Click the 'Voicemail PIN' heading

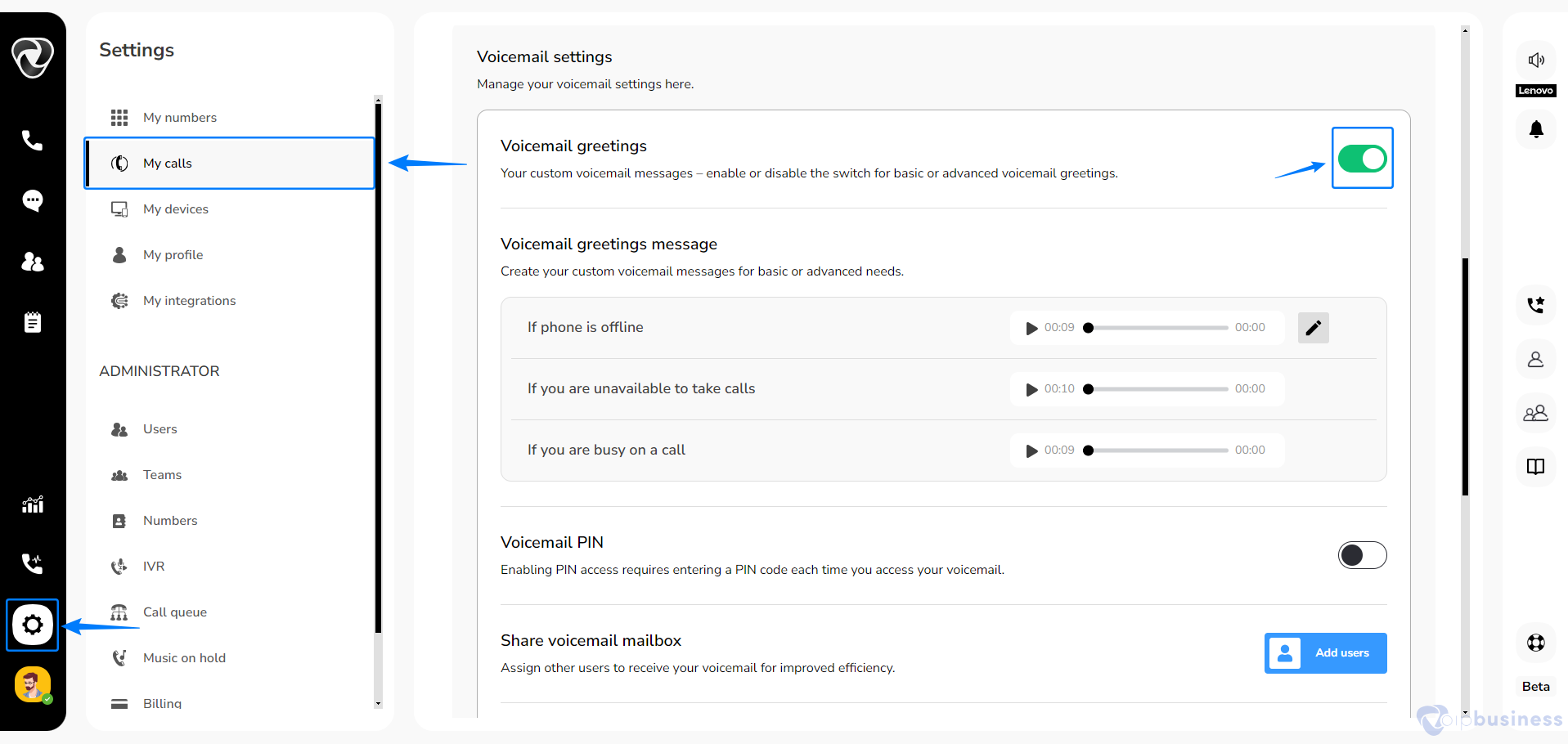[552, 543]
